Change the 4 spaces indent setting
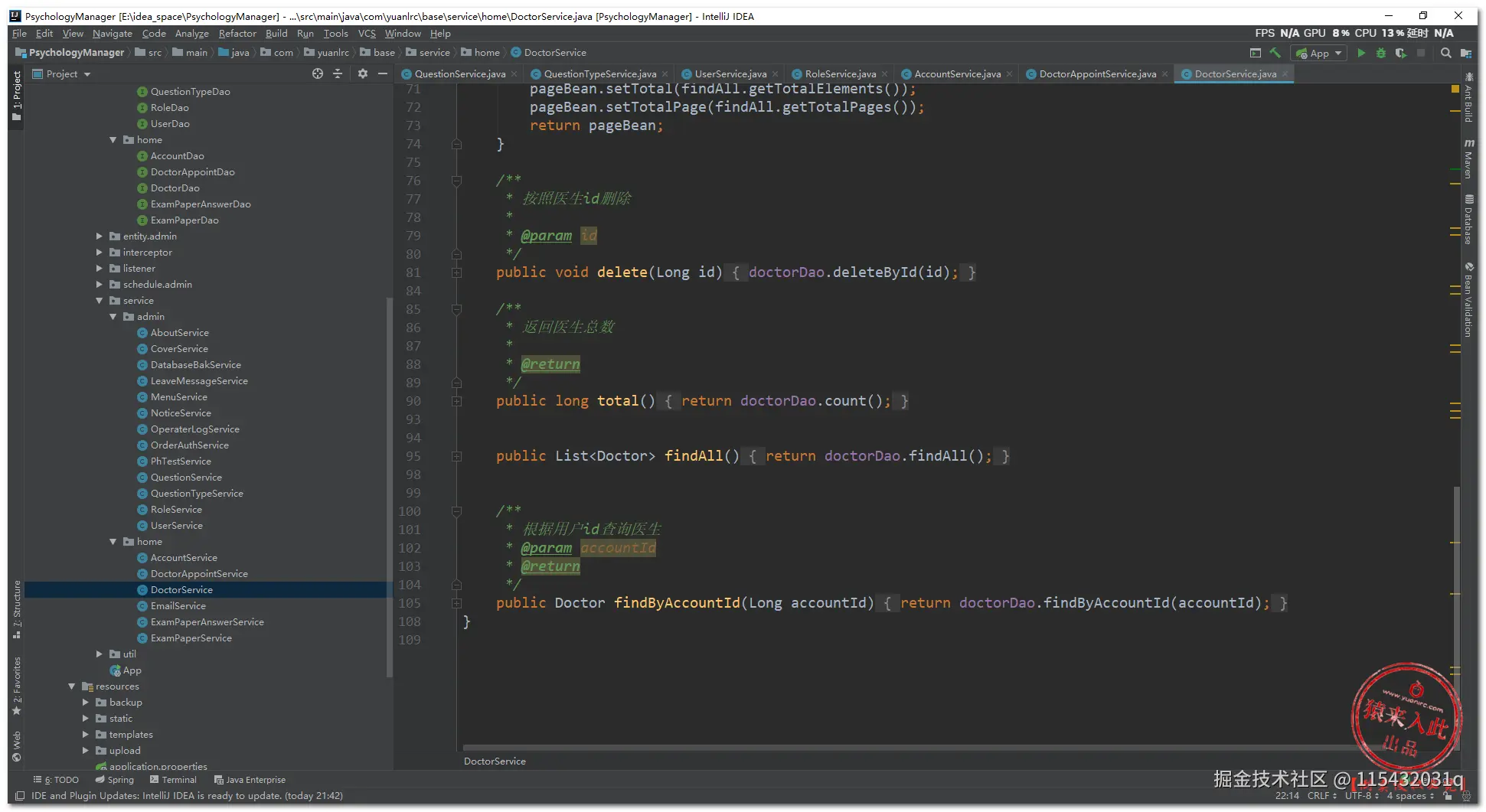This screenshot has width=1486, height=812. (1410, 796)
